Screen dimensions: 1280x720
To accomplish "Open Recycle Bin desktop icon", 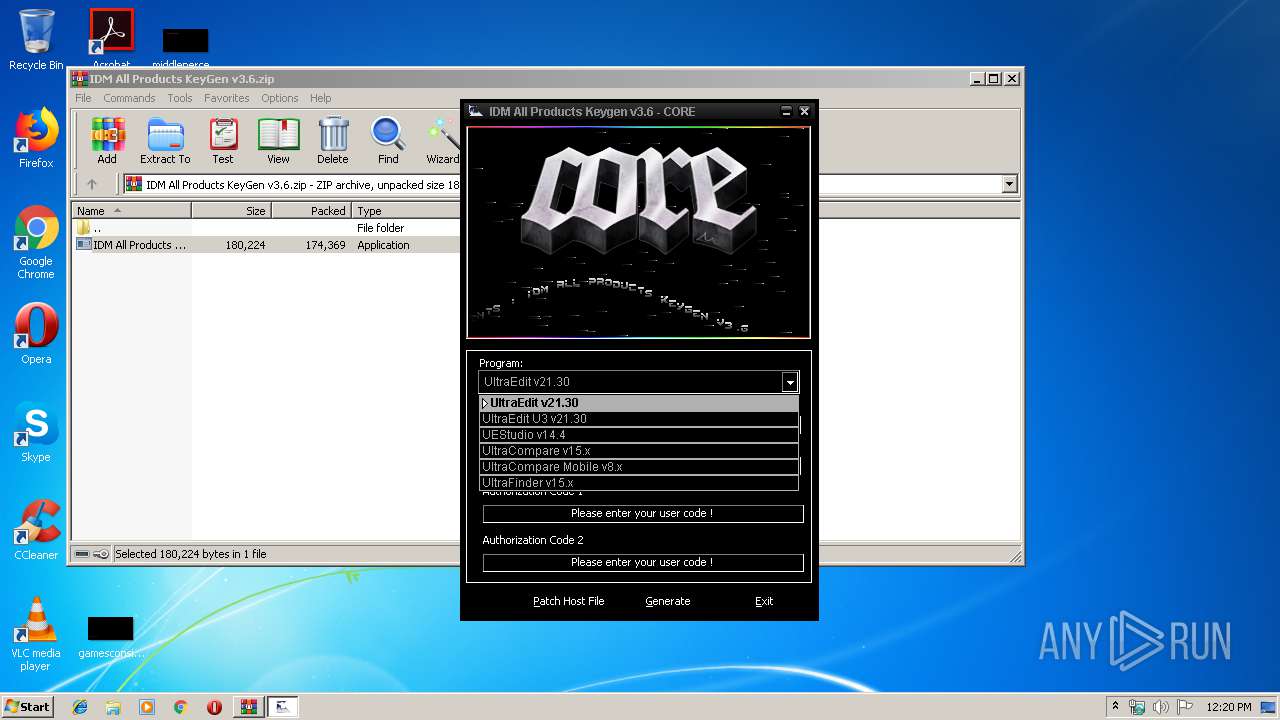I will click(x=36, y=40).
